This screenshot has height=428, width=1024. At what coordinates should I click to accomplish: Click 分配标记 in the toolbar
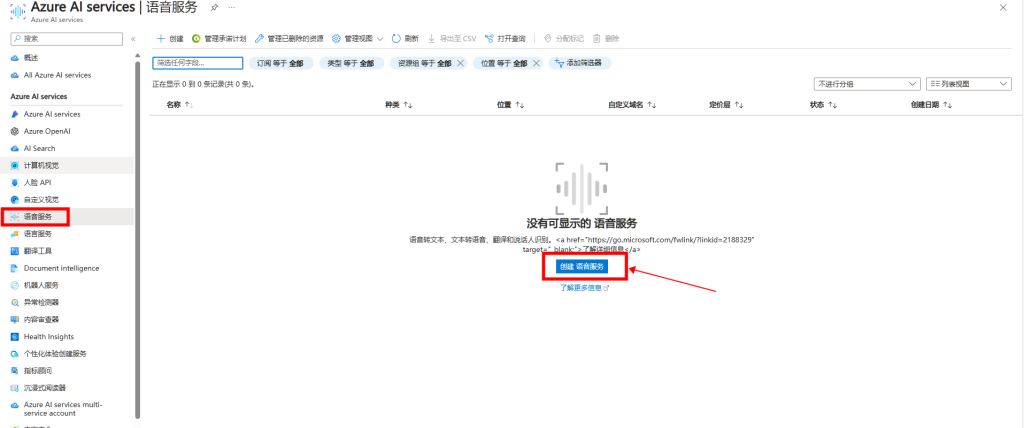coord(564,39)
